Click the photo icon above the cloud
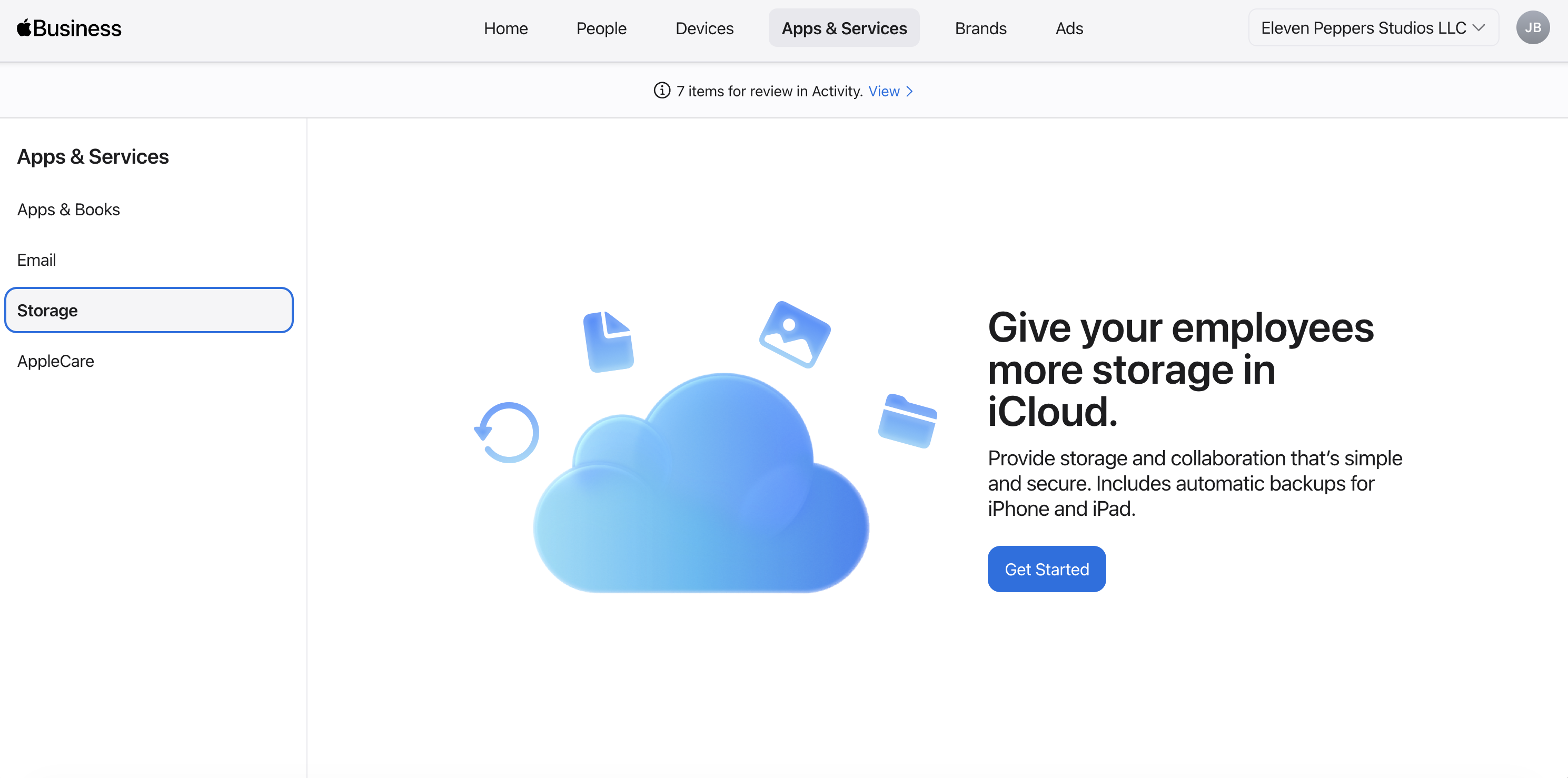Image resolution: width=1568 pixels, height=778 pixels. click(795, 334)
